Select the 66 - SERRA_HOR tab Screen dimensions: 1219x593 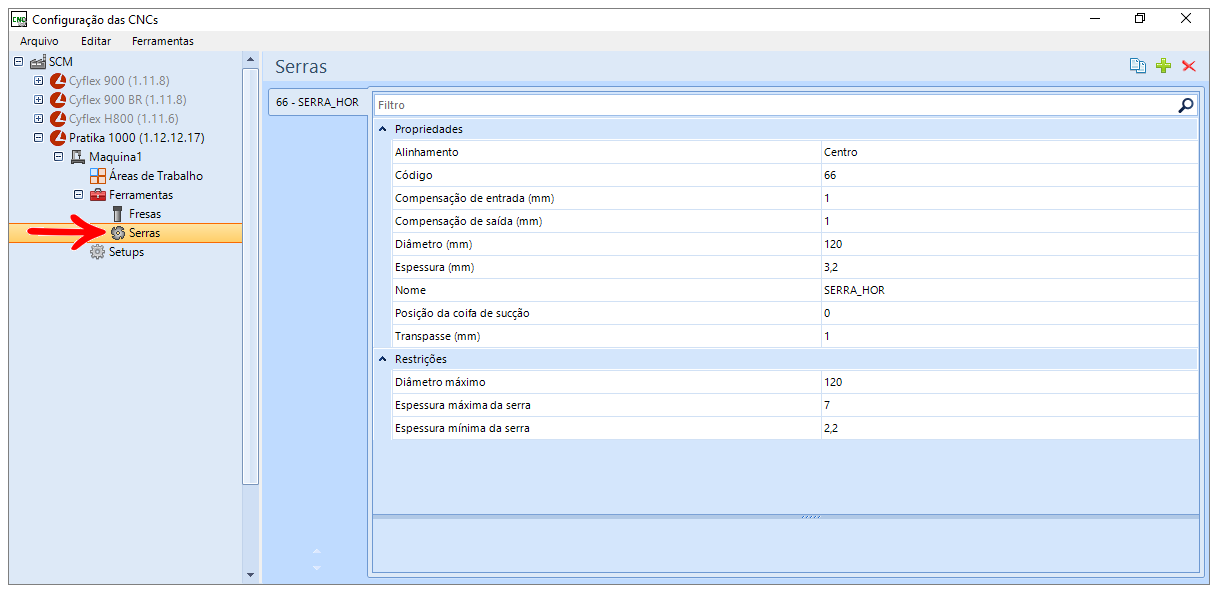317,102
